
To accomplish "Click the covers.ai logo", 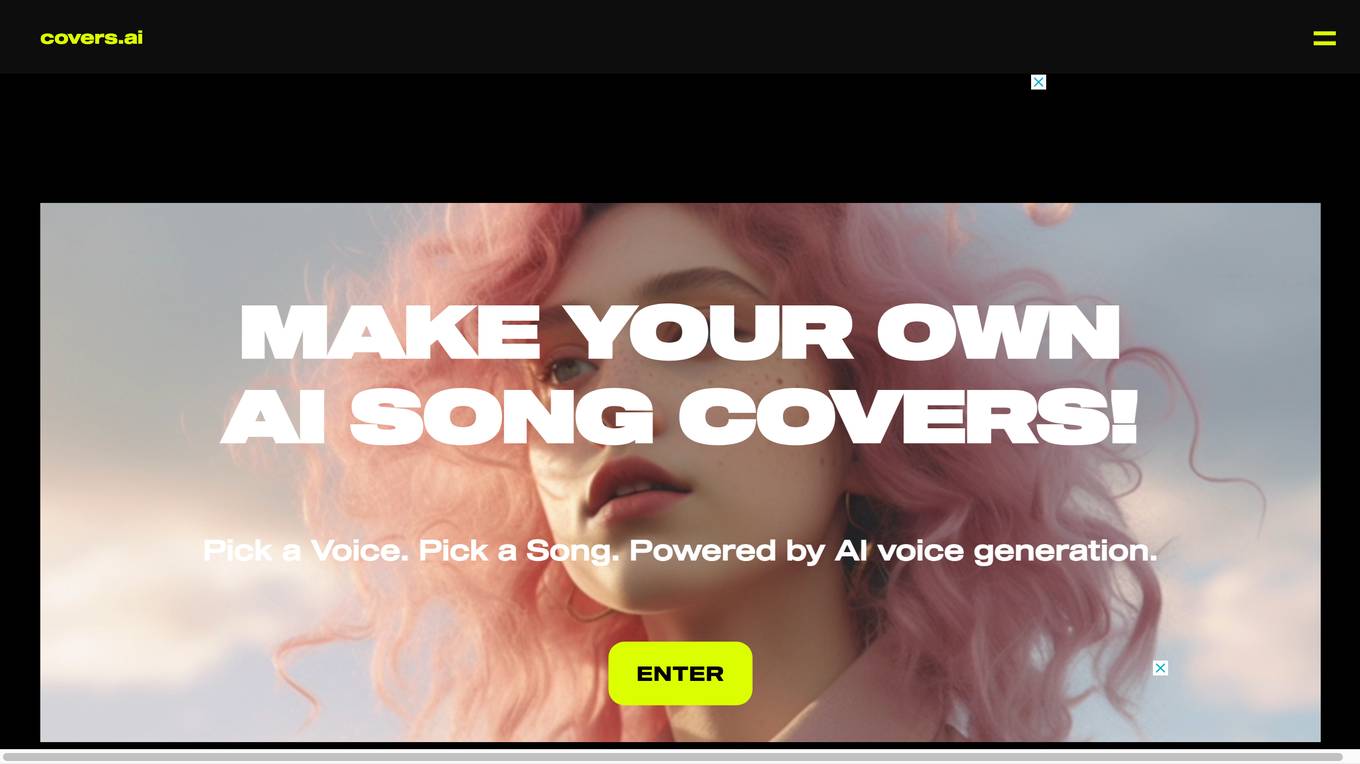I will [x=91, y=38].
